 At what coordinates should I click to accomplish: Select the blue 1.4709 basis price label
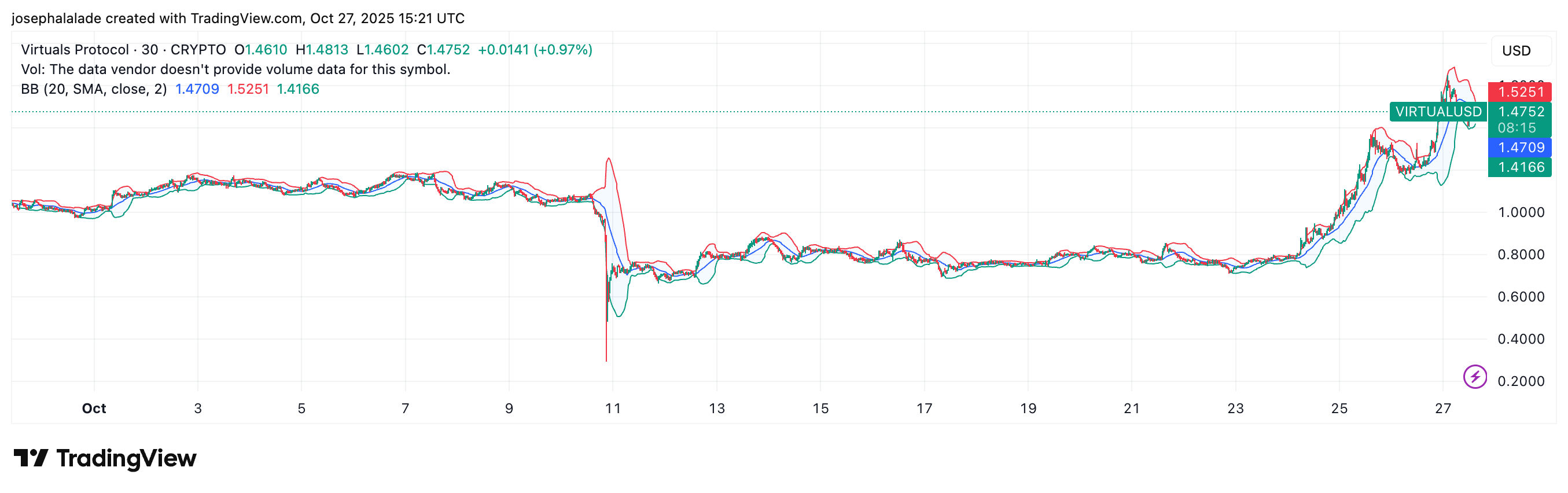click(1520, 148)
